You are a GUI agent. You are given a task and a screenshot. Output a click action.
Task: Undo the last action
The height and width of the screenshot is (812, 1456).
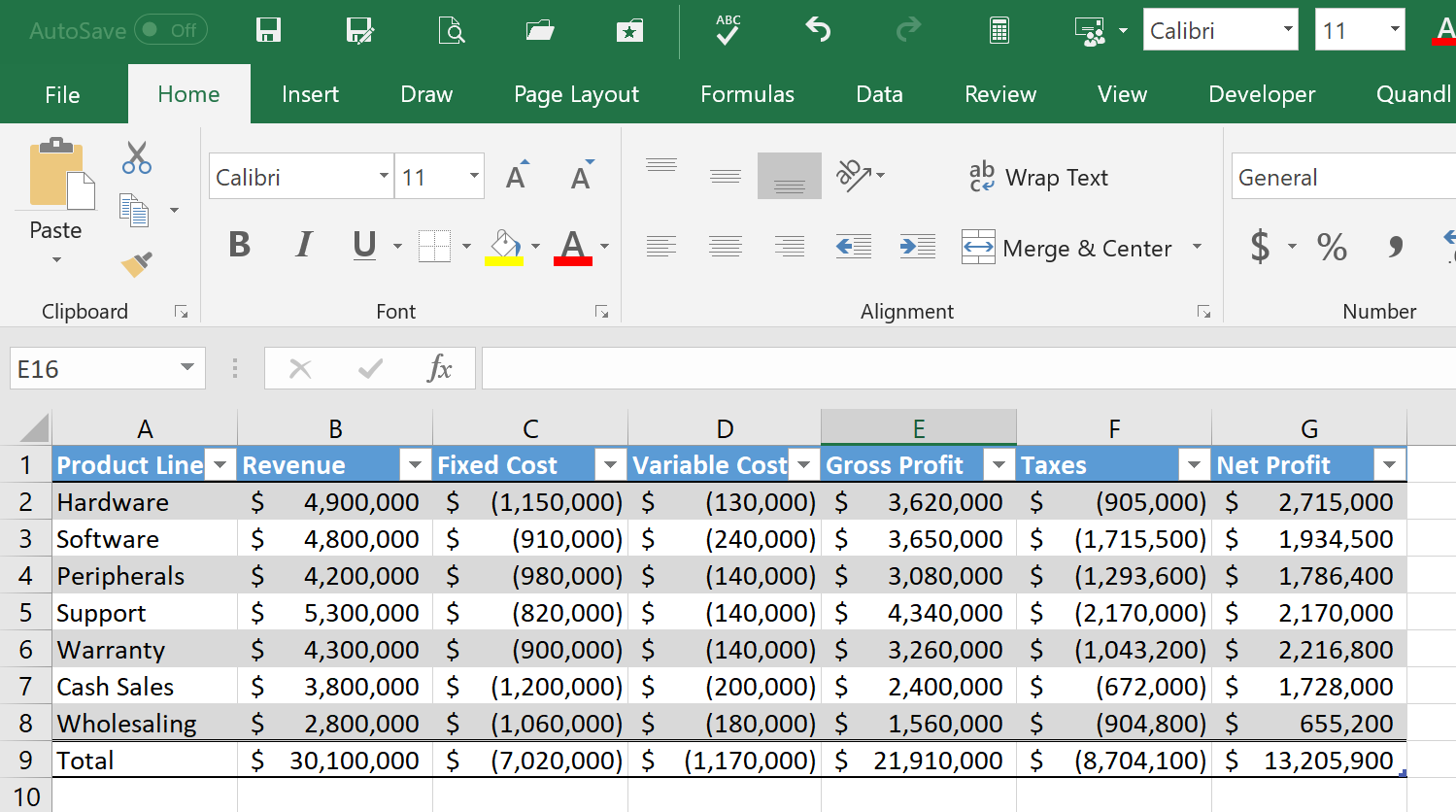[818, 30]
